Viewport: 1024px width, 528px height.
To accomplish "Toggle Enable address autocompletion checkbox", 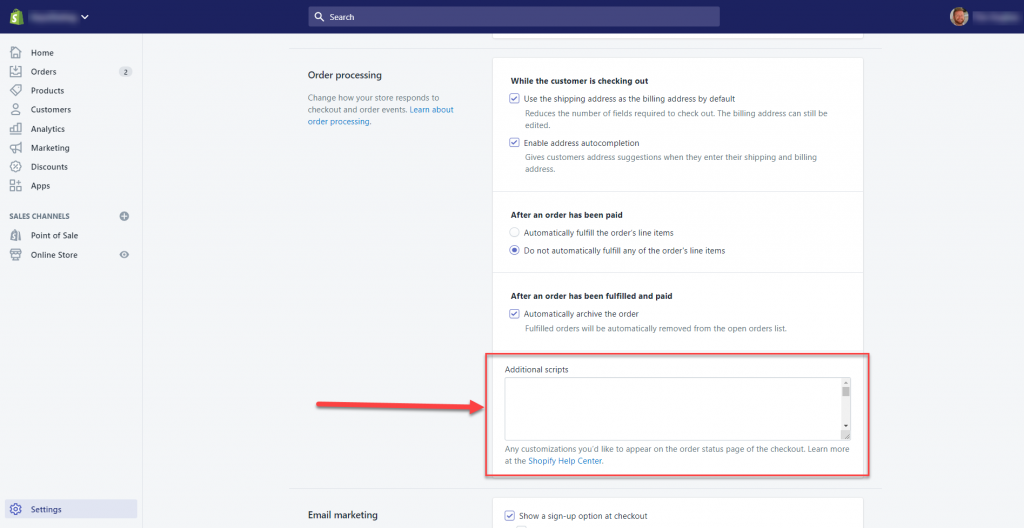I will tap(514, 142).
